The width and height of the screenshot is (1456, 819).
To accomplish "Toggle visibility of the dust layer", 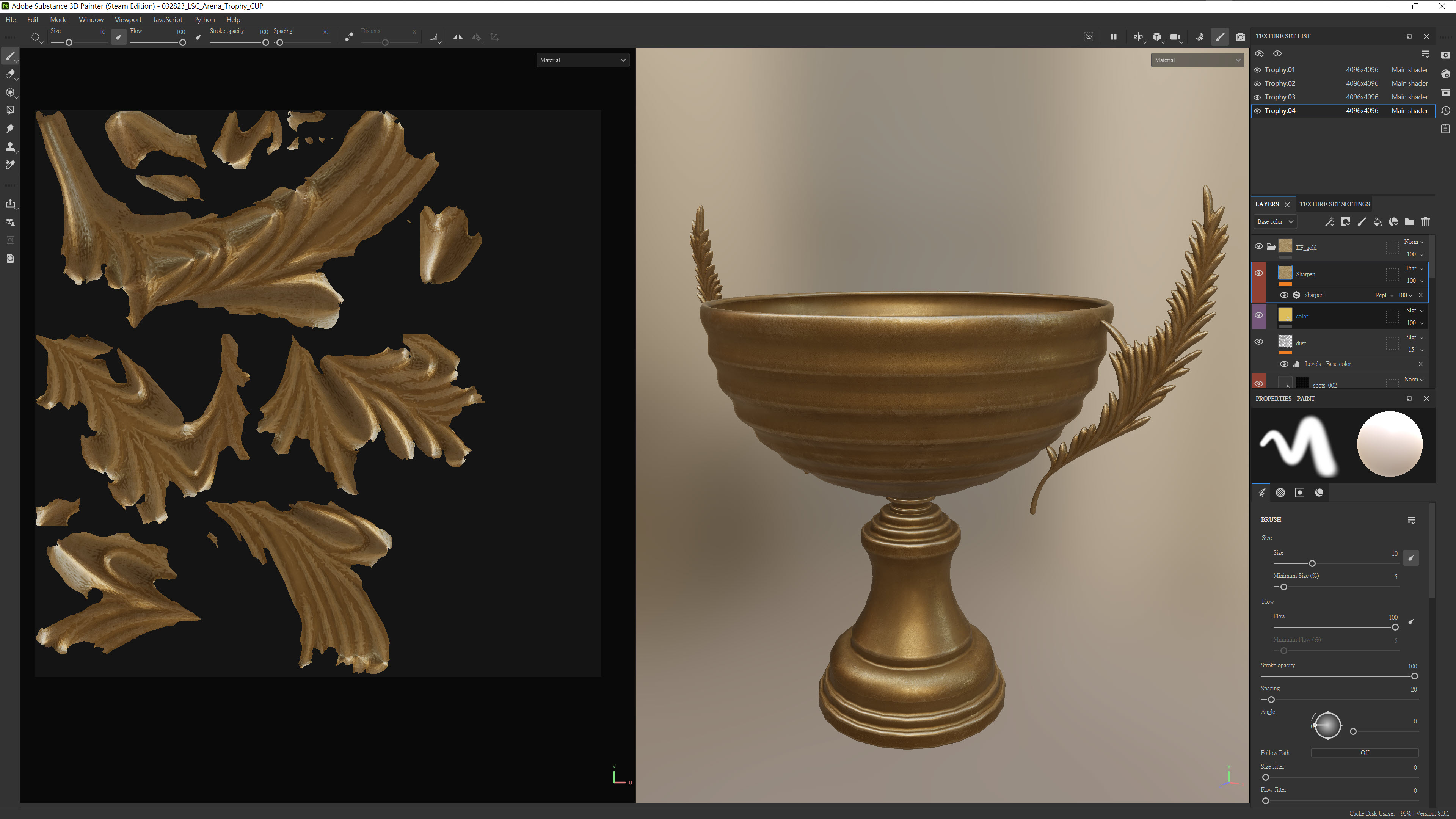I will coord(1259,342).
